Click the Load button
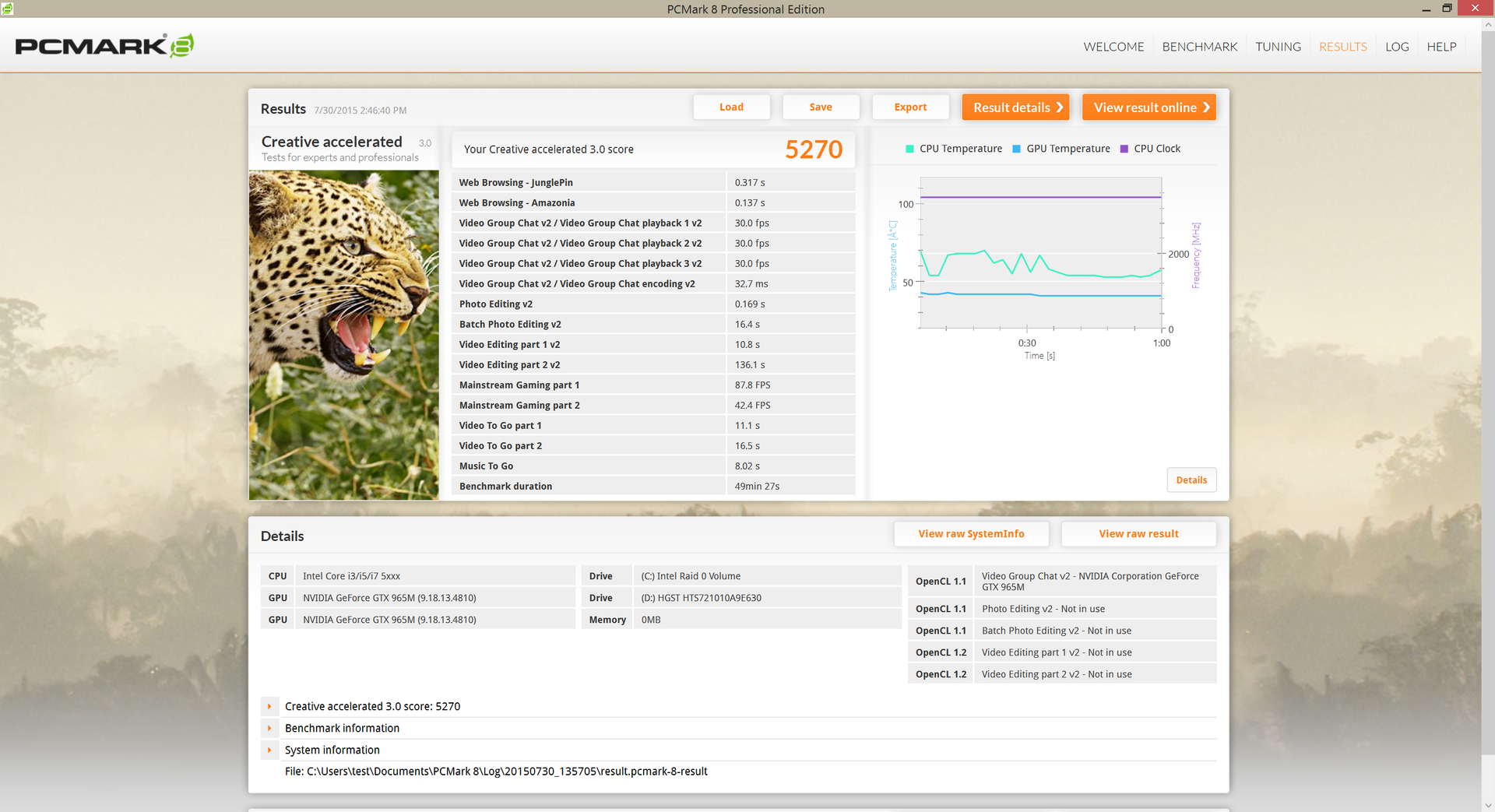 731,107
